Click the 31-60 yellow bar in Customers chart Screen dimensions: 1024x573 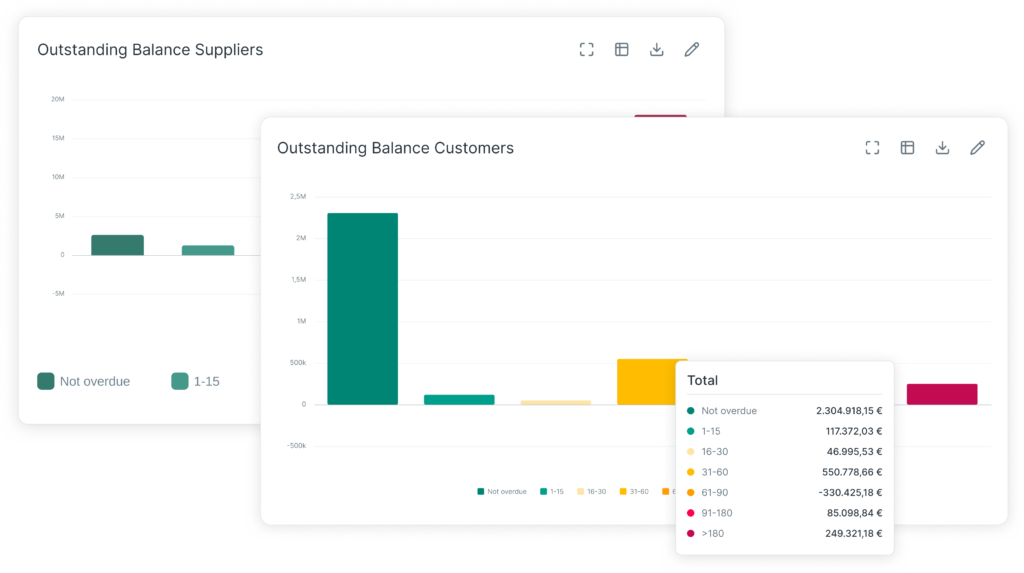click(647, 382)
